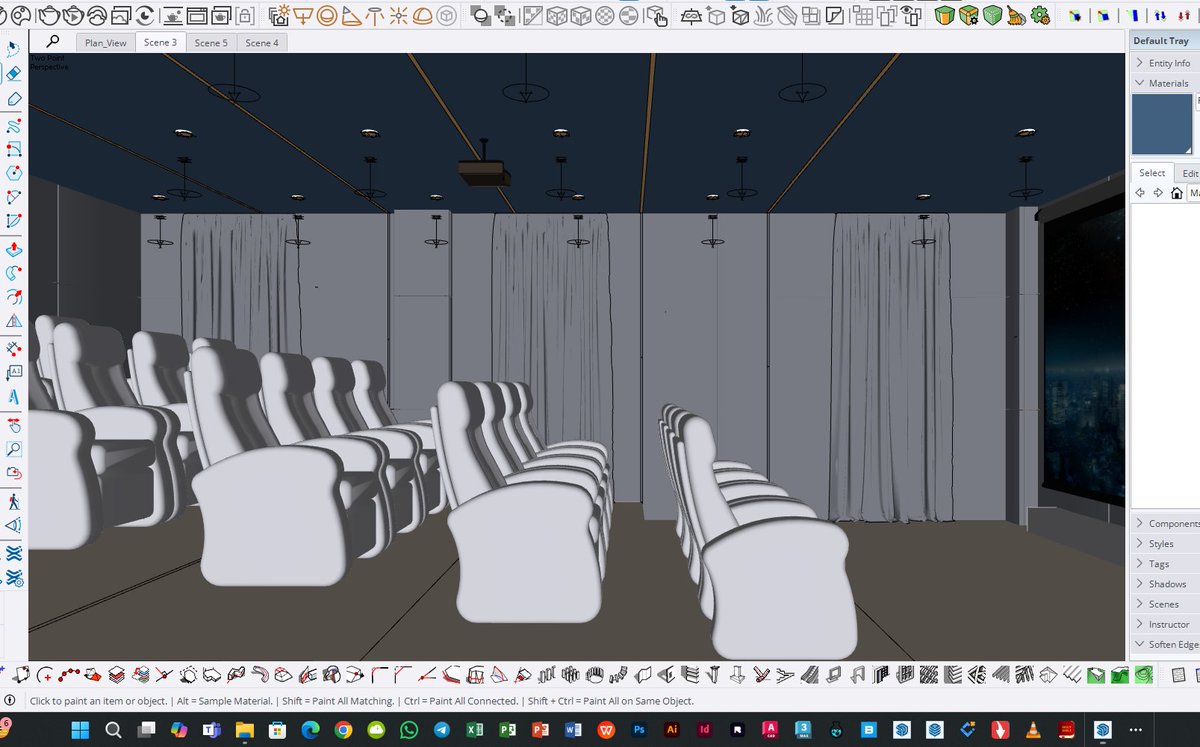
Task: Add a V-Ray IES Light
Action: coord(373,15)
